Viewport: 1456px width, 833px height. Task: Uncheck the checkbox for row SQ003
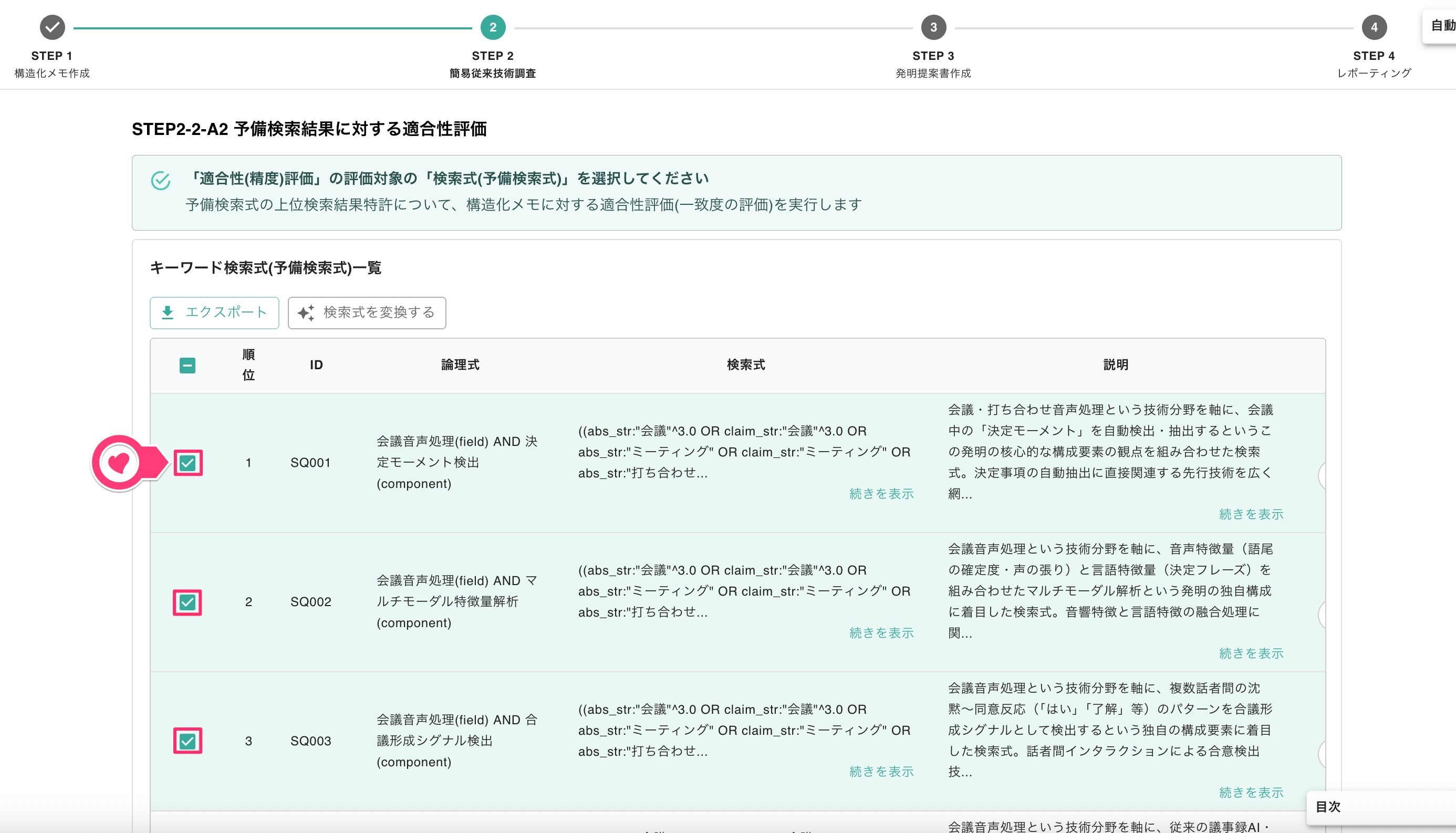click(x=188, y=741)
